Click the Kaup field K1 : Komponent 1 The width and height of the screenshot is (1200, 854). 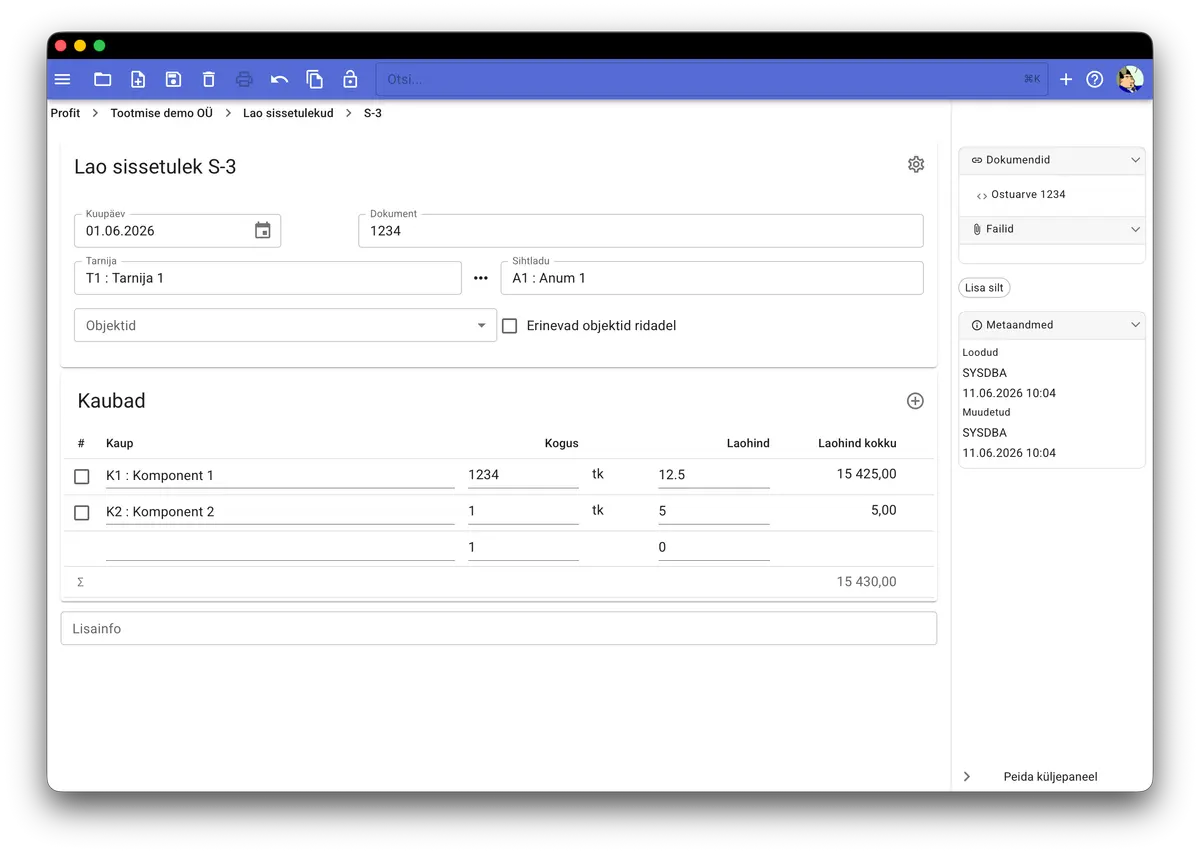pos(280,476)
